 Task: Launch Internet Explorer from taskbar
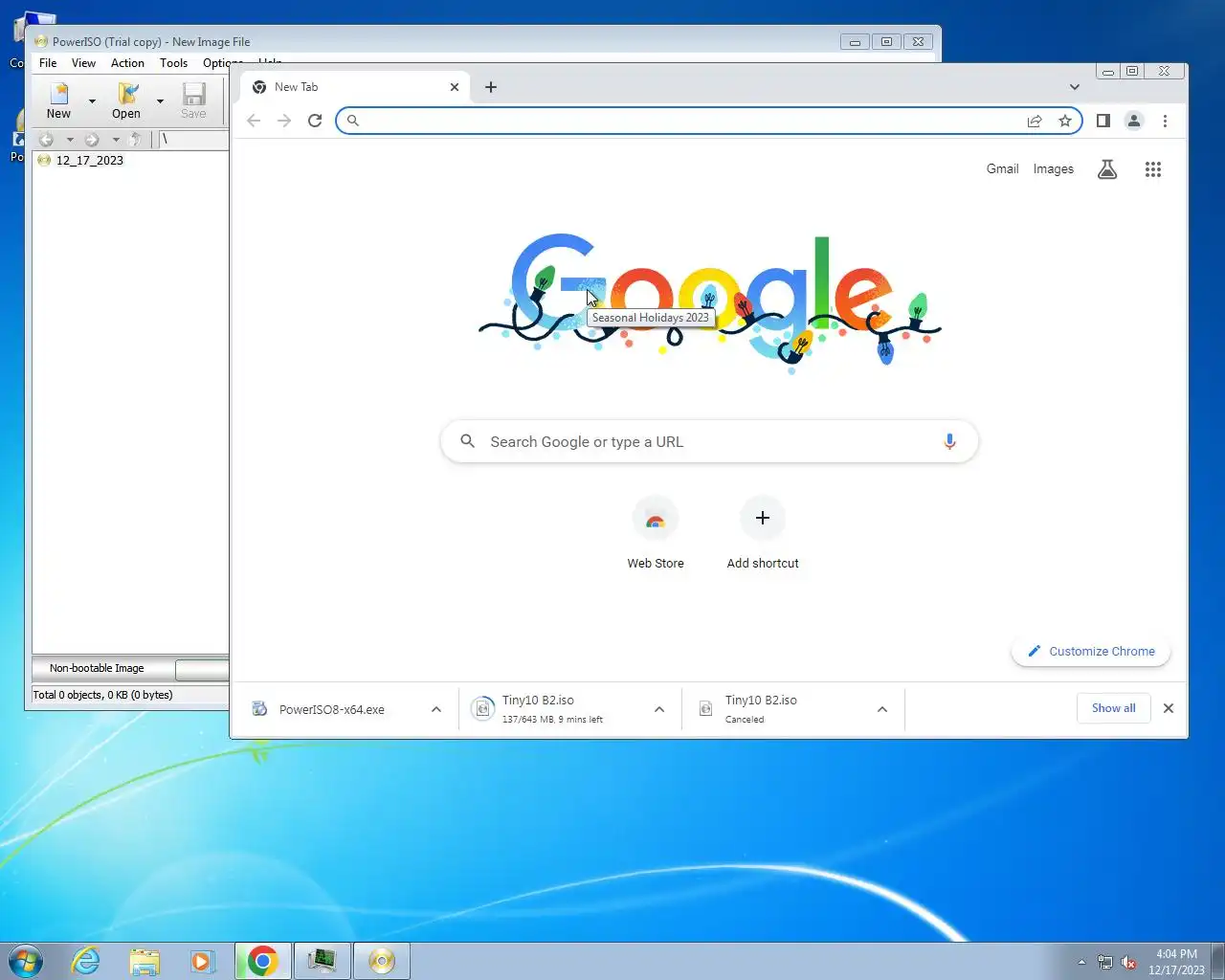tap(86, 961)
